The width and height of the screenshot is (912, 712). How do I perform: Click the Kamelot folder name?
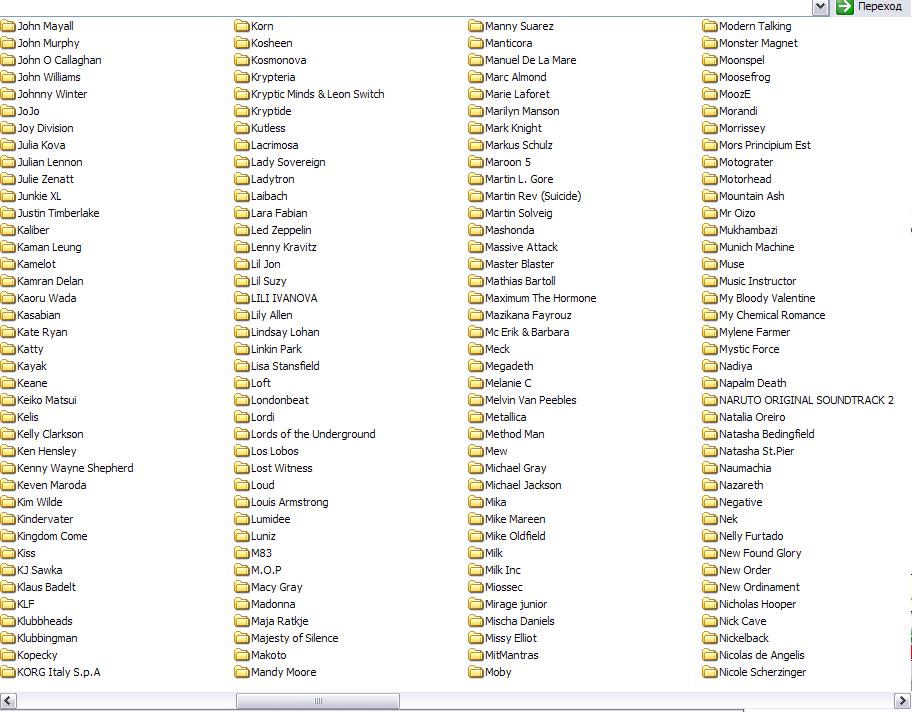(37, 264)
